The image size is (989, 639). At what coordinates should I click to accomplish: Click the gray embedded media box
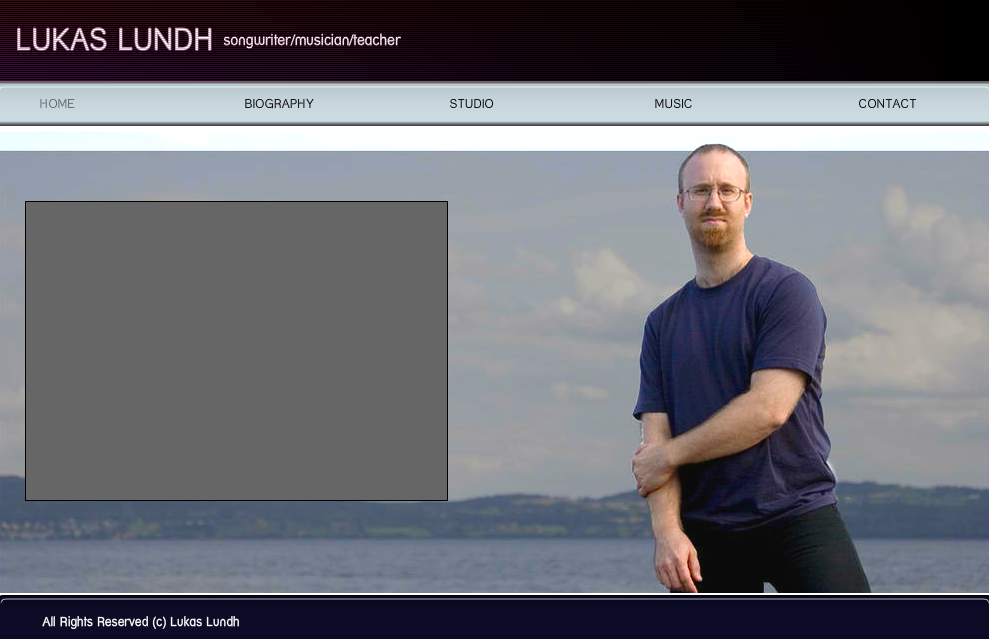pyautogui.click(x=237, y=351)
